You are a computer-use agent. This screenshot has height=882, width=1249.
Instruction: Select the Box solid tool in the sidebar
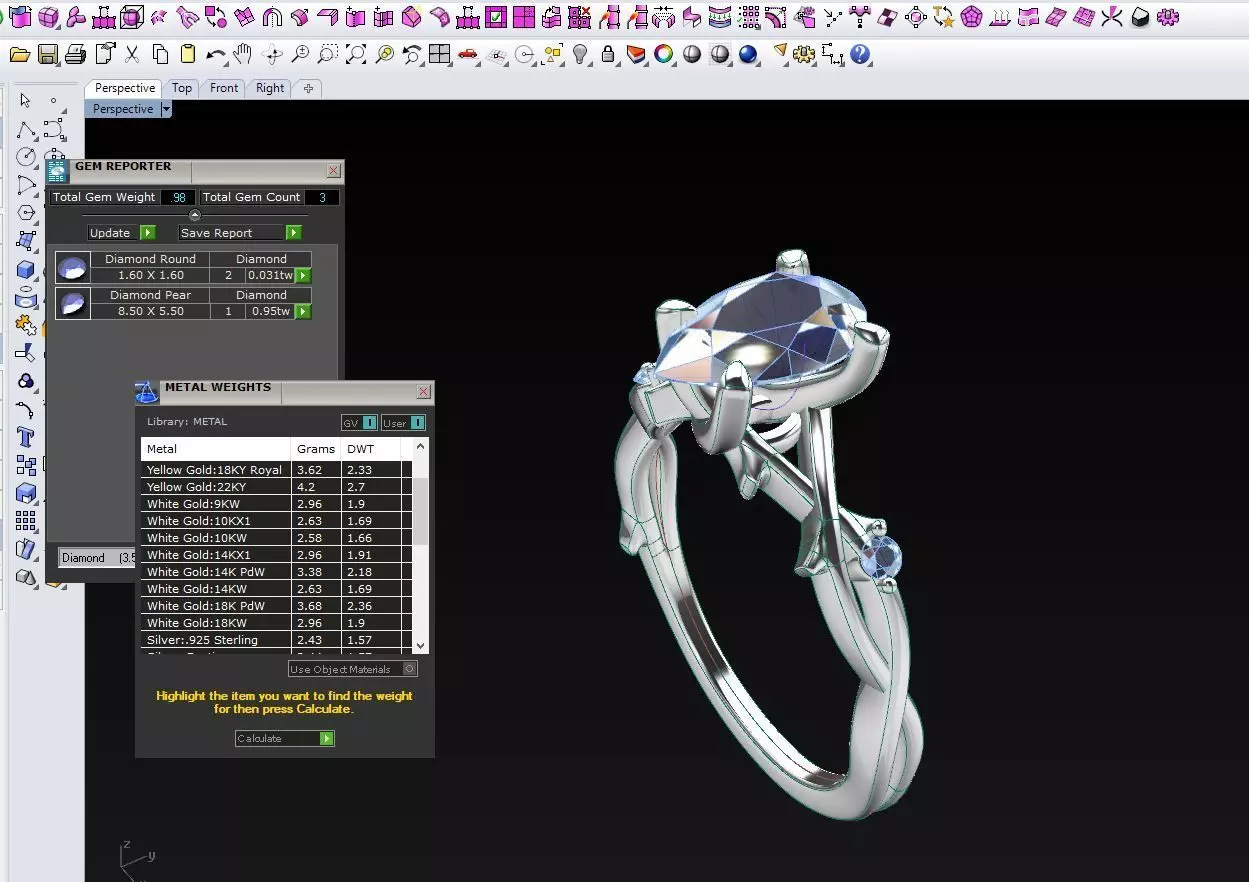(26, 269)
